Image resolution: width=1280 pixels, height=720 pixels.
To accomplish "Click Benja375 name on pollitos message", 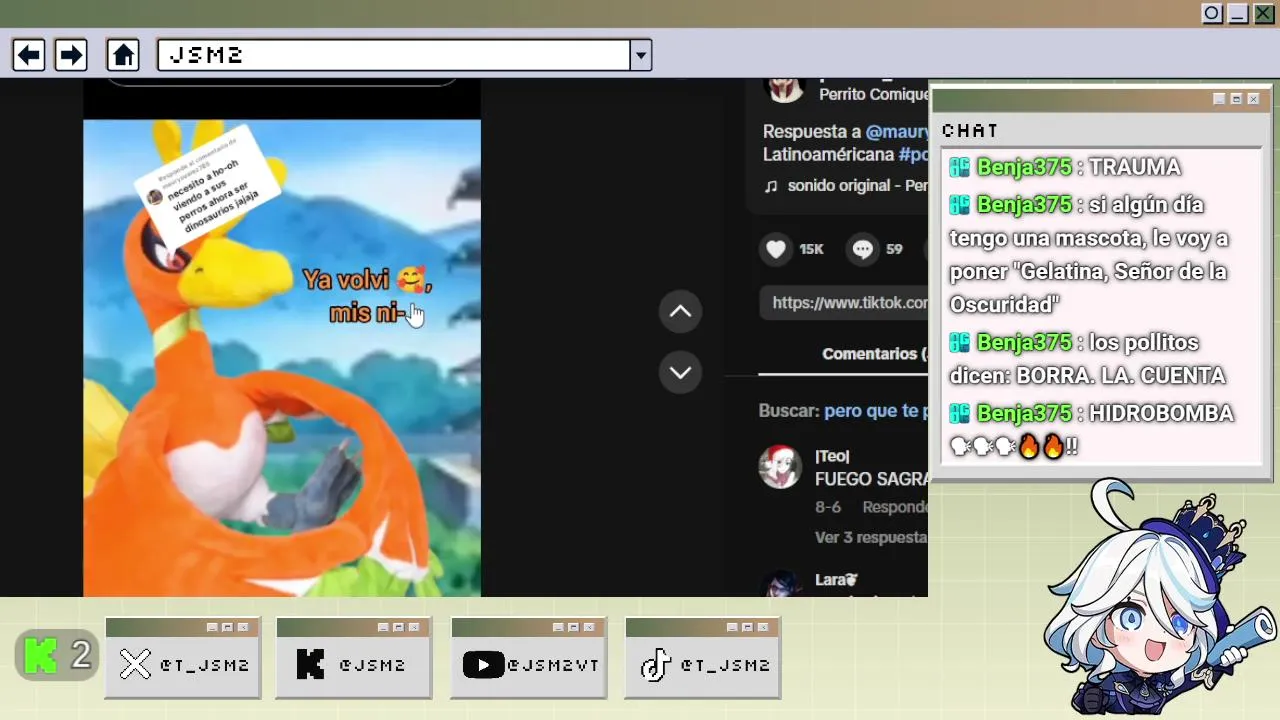I will click(x=1024, y=342).
